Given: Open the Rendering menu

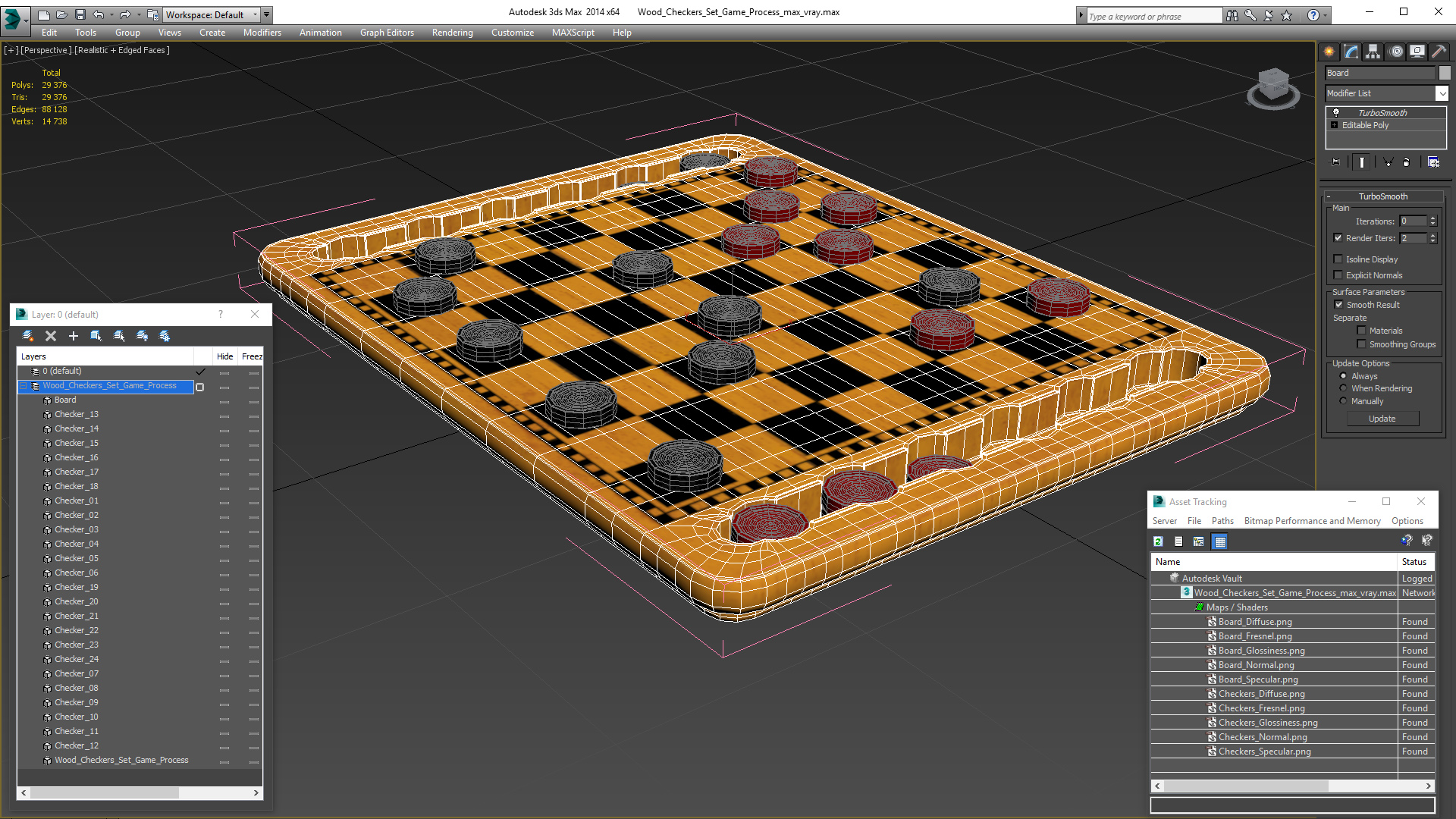Looking at the screenshot, I should (452, 33).
